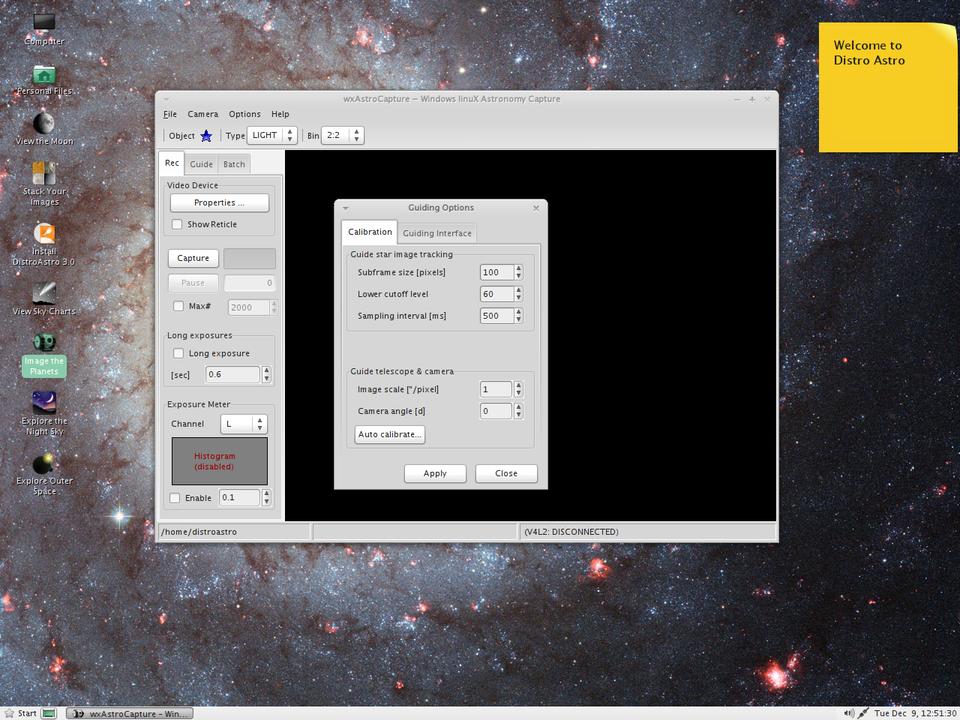The image size is (960, 720).
Task: Toggle the Exposure Meter Enable checkbox
Action: pyautogui.click(x=175, y=498)
